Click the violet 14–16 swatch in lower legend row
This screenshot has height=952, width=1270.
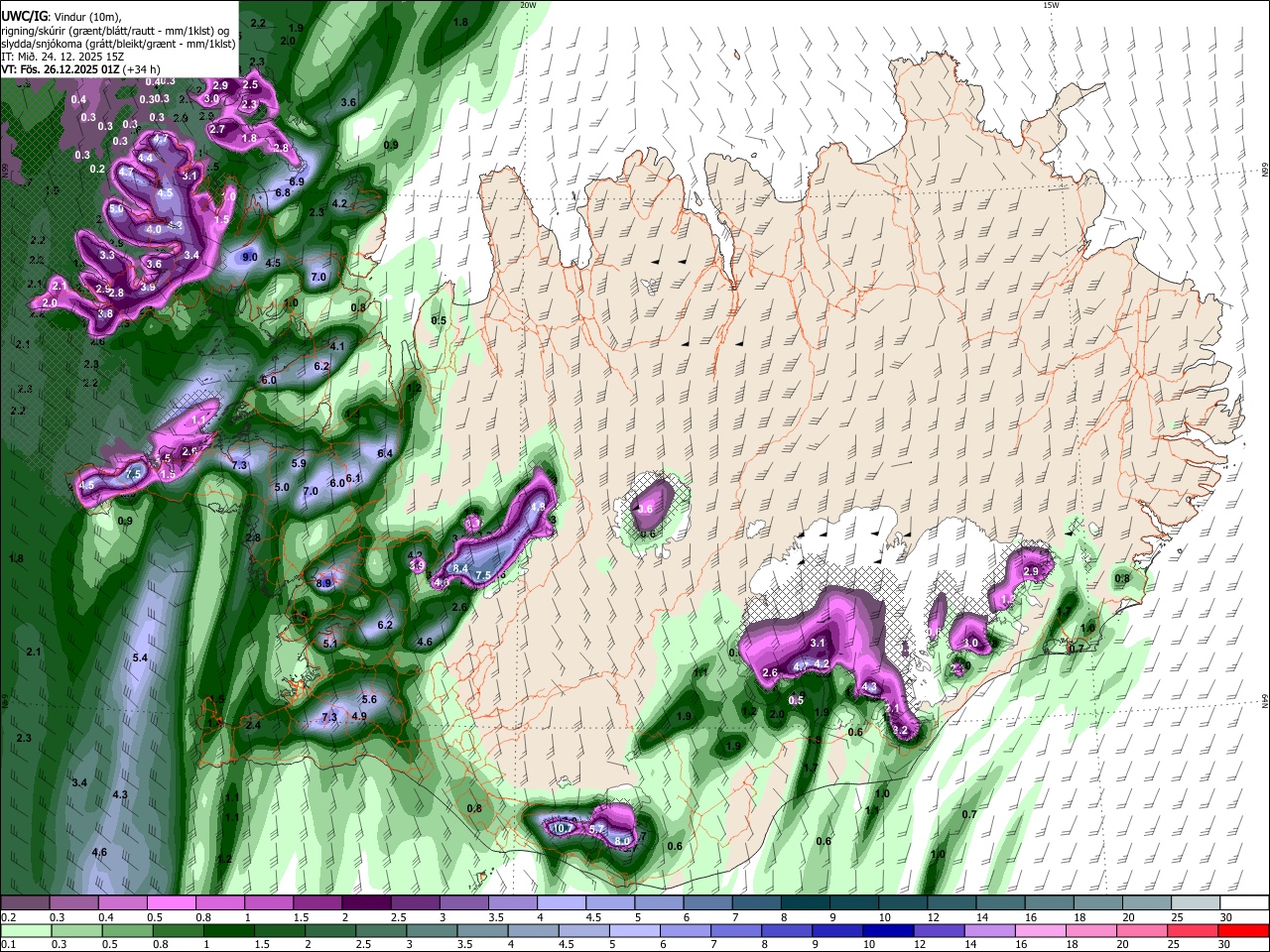[989, 931]
